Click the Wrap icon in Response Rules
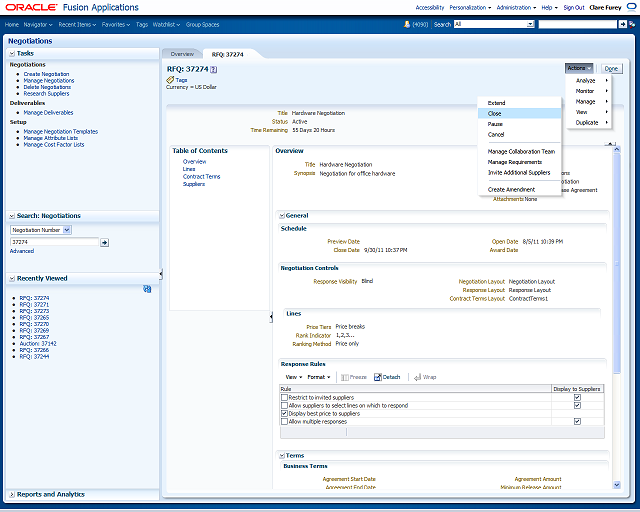This screenshot has height=512, width=640. tap(417, 377)
